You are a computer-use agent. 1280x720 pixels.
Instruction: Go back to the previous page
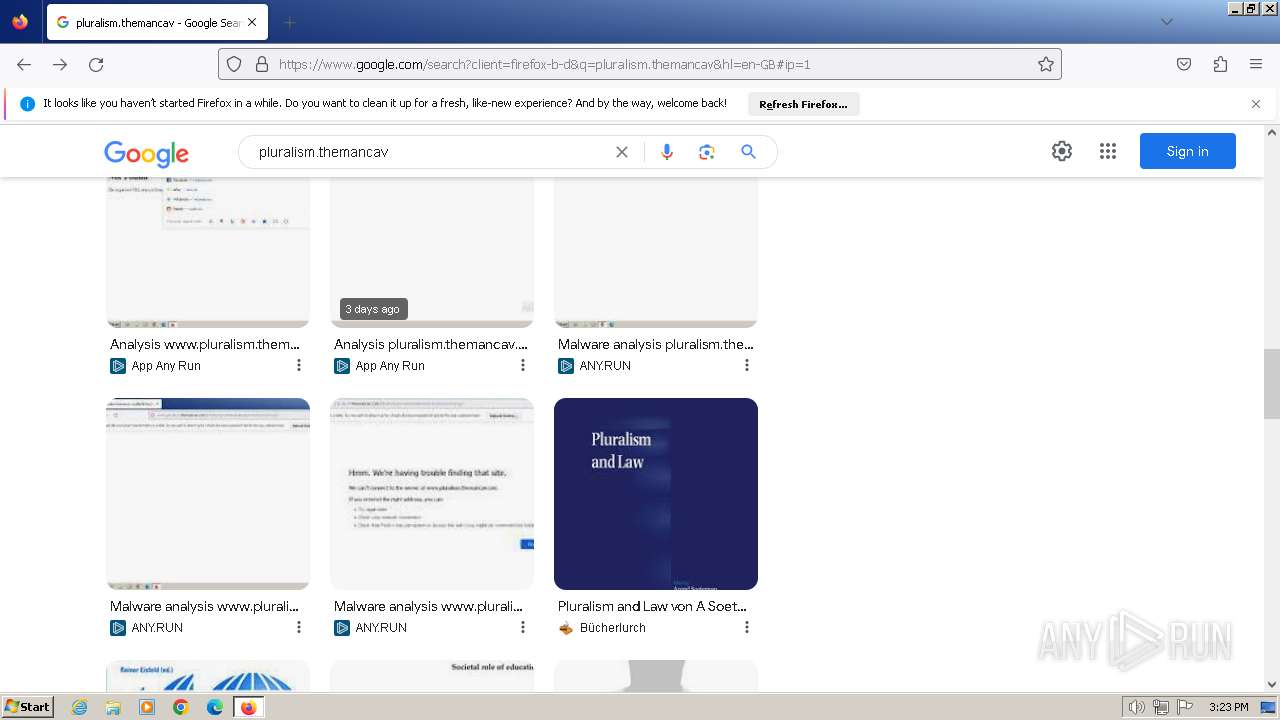point(24,64)
